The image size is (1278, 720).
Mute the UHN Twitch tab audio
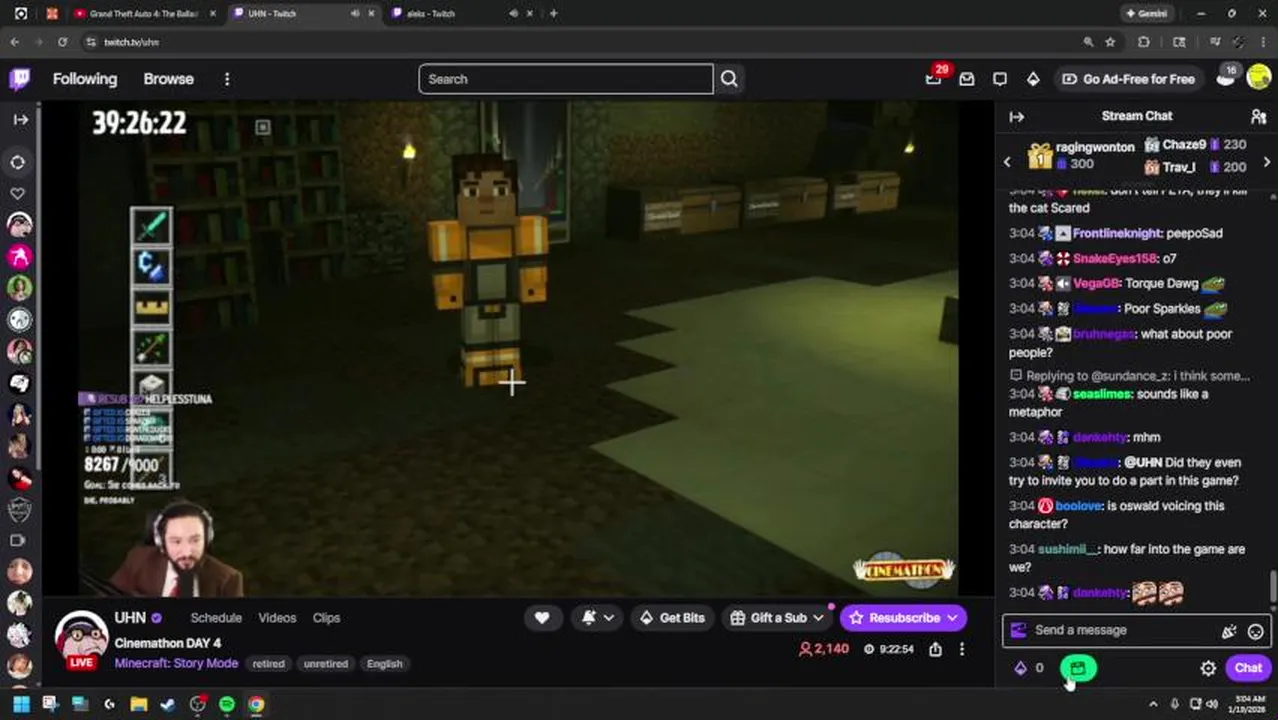(355, 14)
